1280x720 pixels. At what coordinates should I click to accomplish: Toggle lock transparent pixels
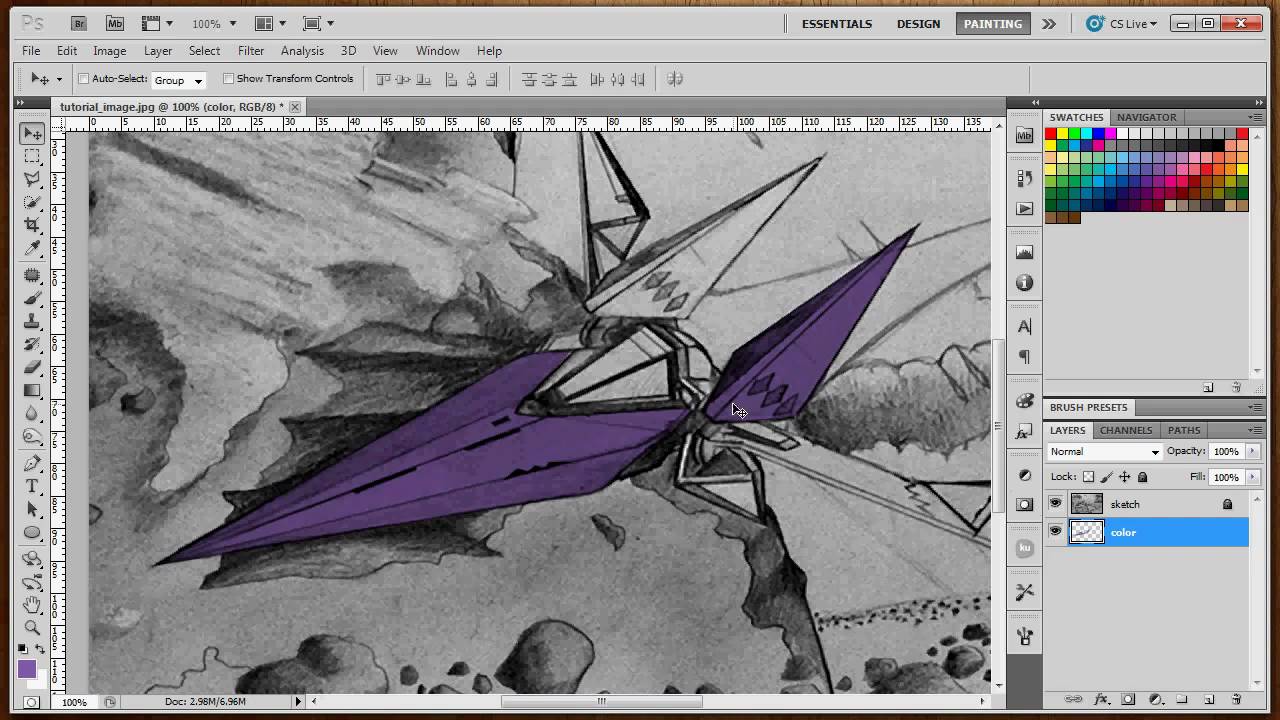tap(1089, 477)
